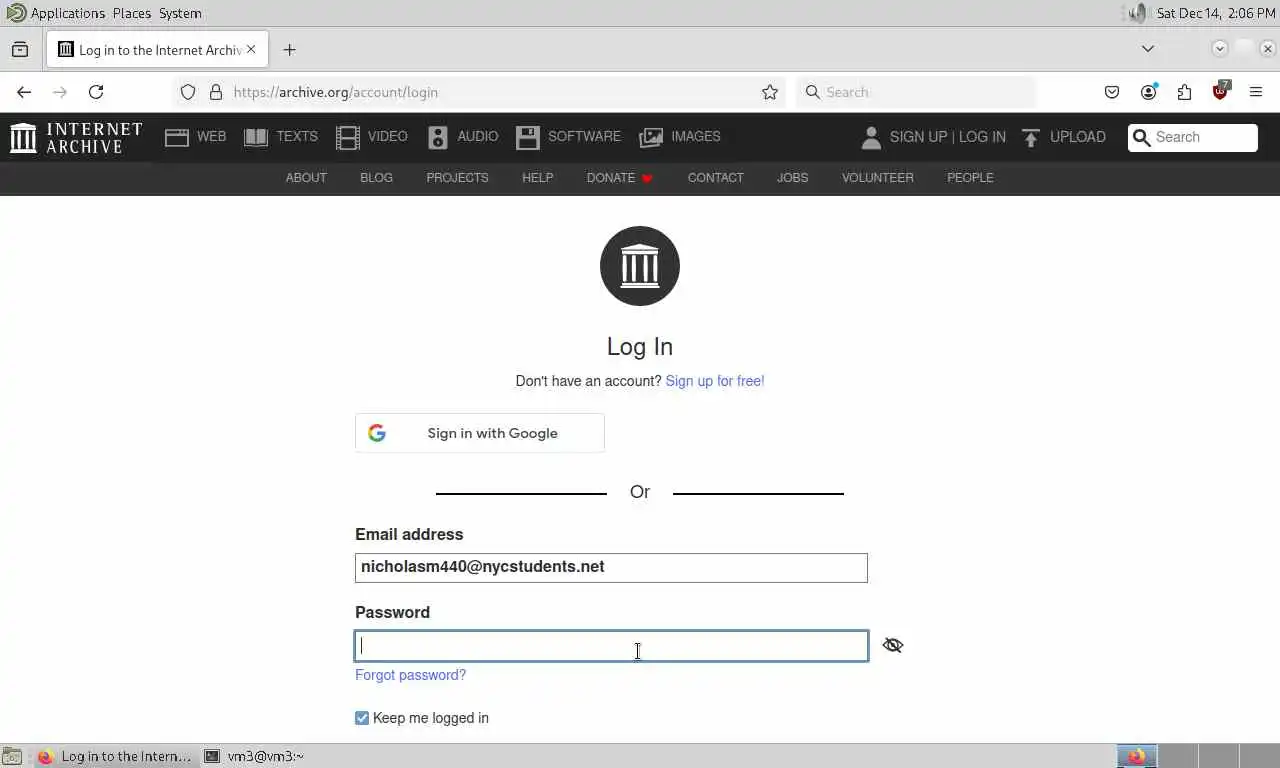This screenshot has width=1280, height=768.
Task: Click the SIGN UP link in navbar
Action: (x=918, y=137)
